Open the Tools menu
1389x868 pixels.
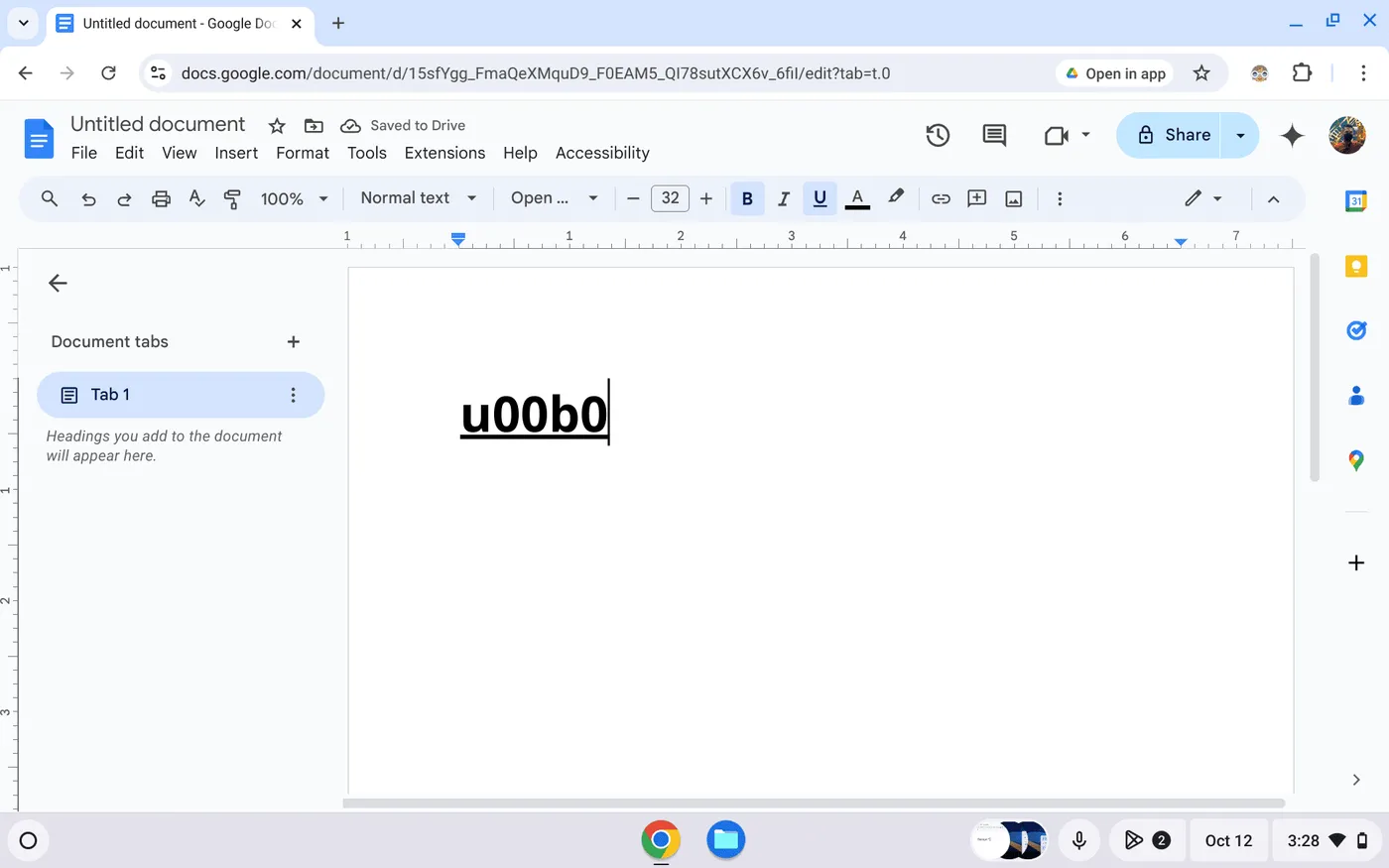[x=367, y=153]
